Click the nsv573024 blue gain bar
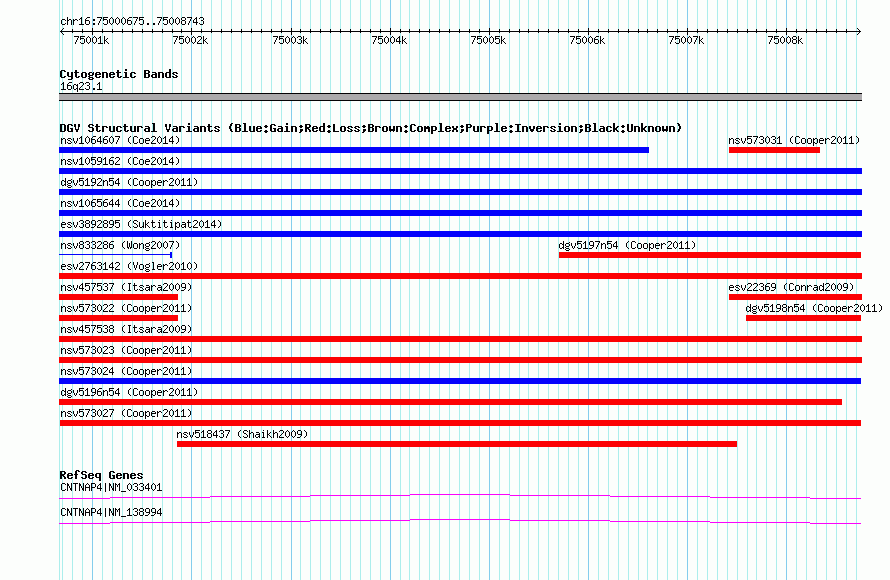 460,381
